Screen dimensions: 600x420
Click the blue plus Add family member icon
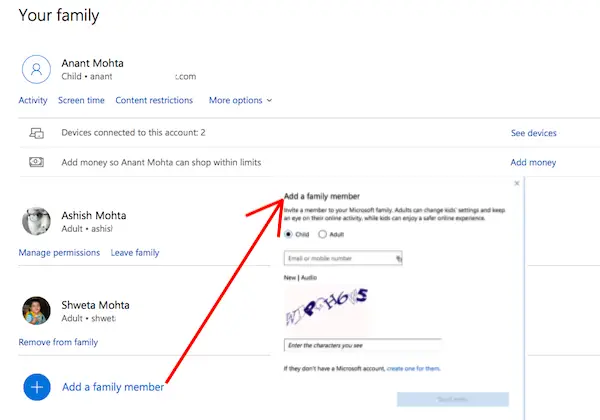[37, 387]
